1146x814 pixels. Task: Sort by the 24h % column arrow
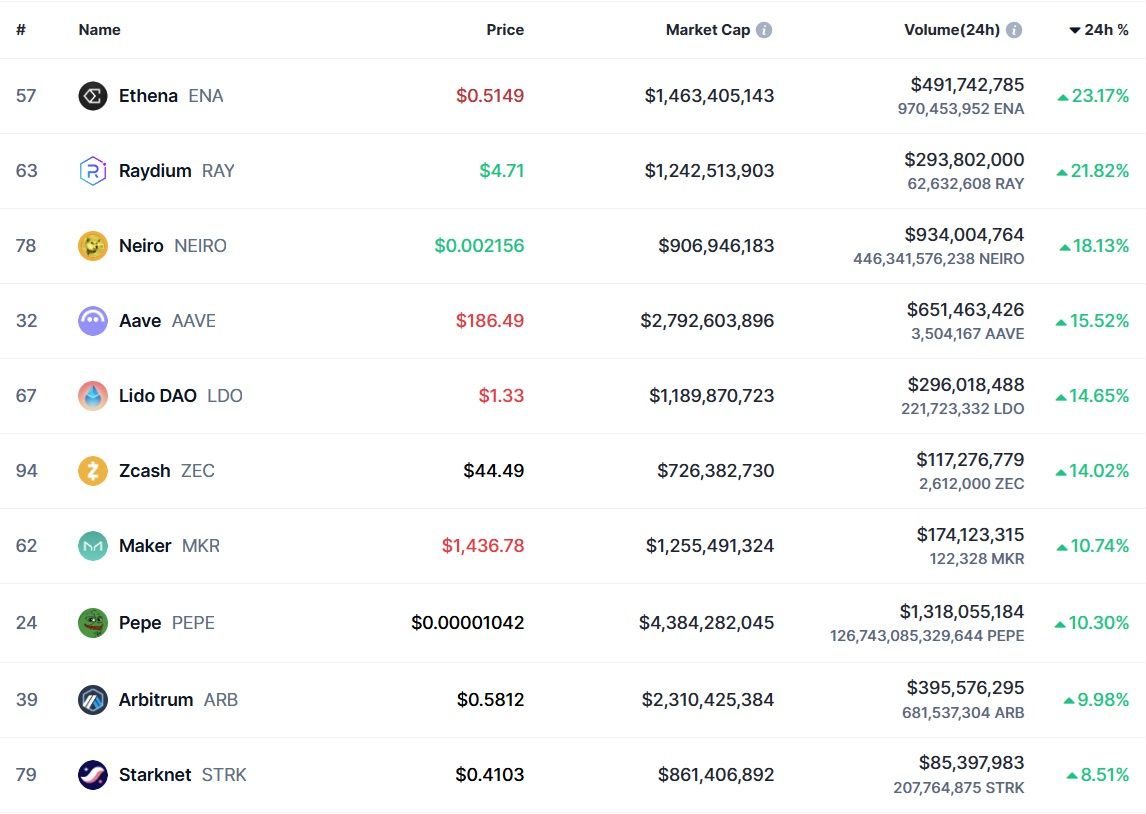pyautogui.click(x=1074, y=30)
